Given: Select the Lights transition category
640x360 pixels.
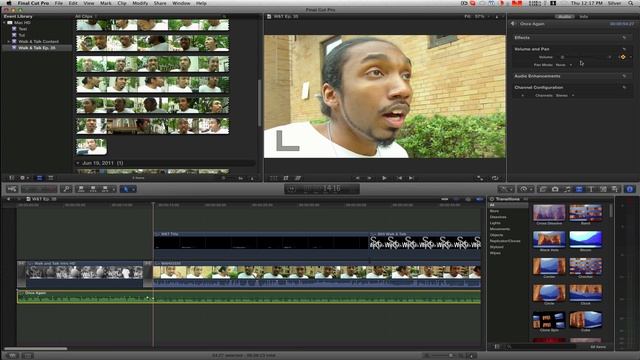Looking at the screenshot, I should (x=495, y=223).
